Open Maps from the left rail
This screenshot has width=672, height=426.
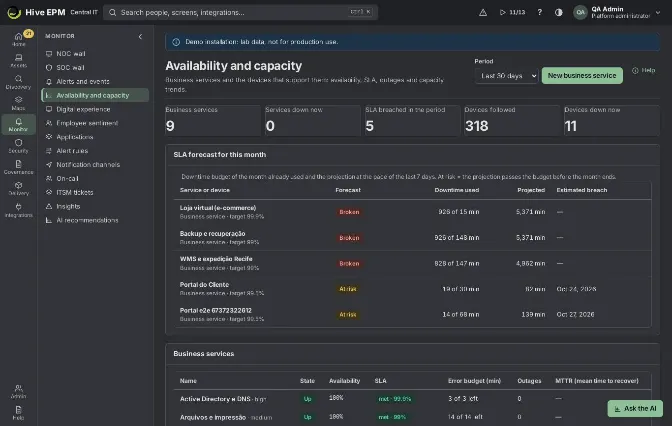point(18,103)
